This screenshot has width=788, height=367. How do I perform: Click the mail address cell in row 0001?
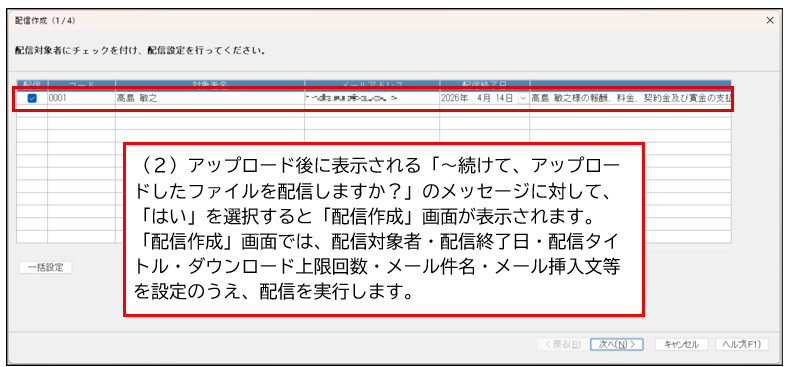372,99
